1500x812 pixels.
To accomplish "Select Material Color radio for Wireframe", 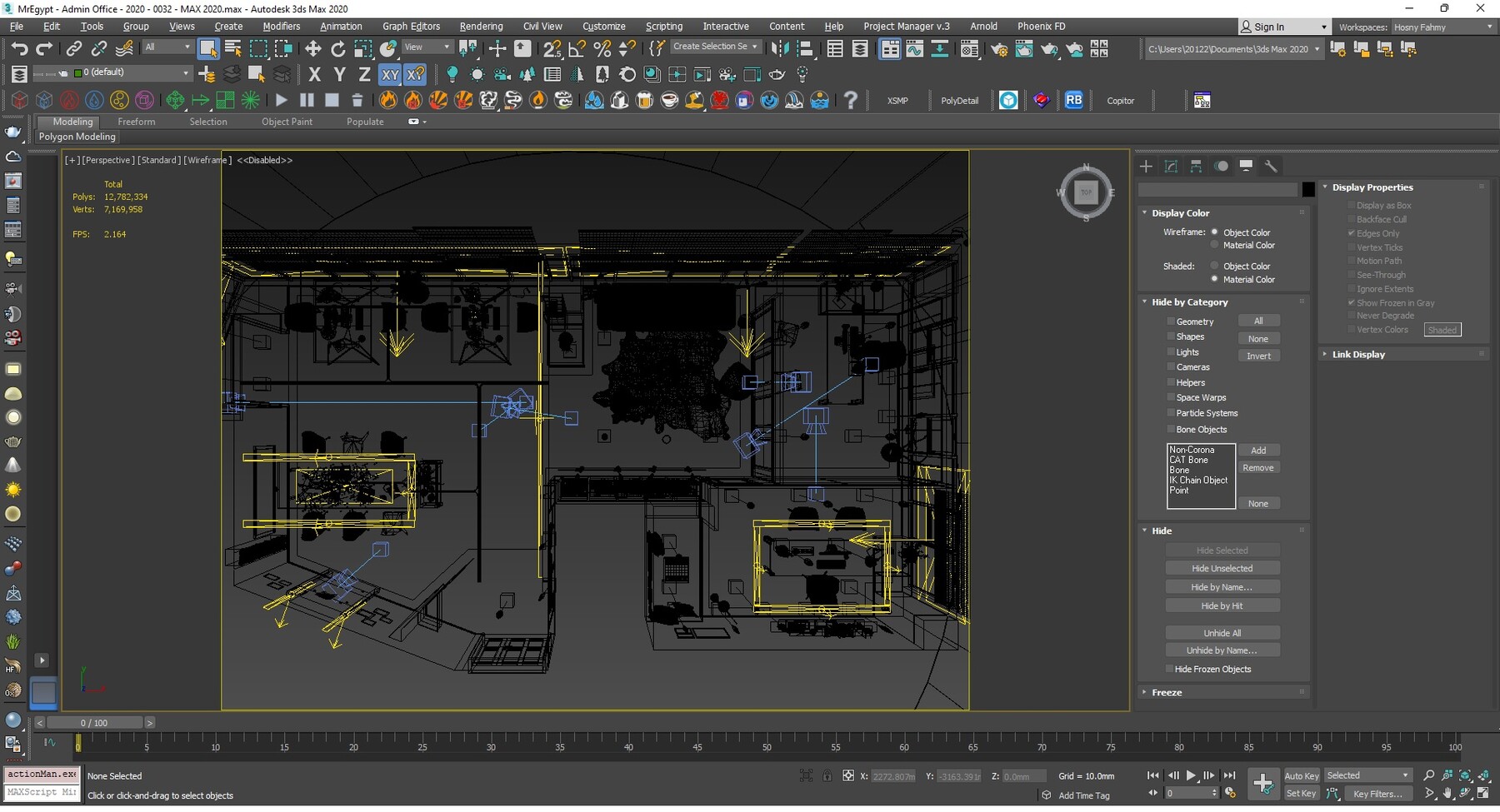I will pos(1214,245).
